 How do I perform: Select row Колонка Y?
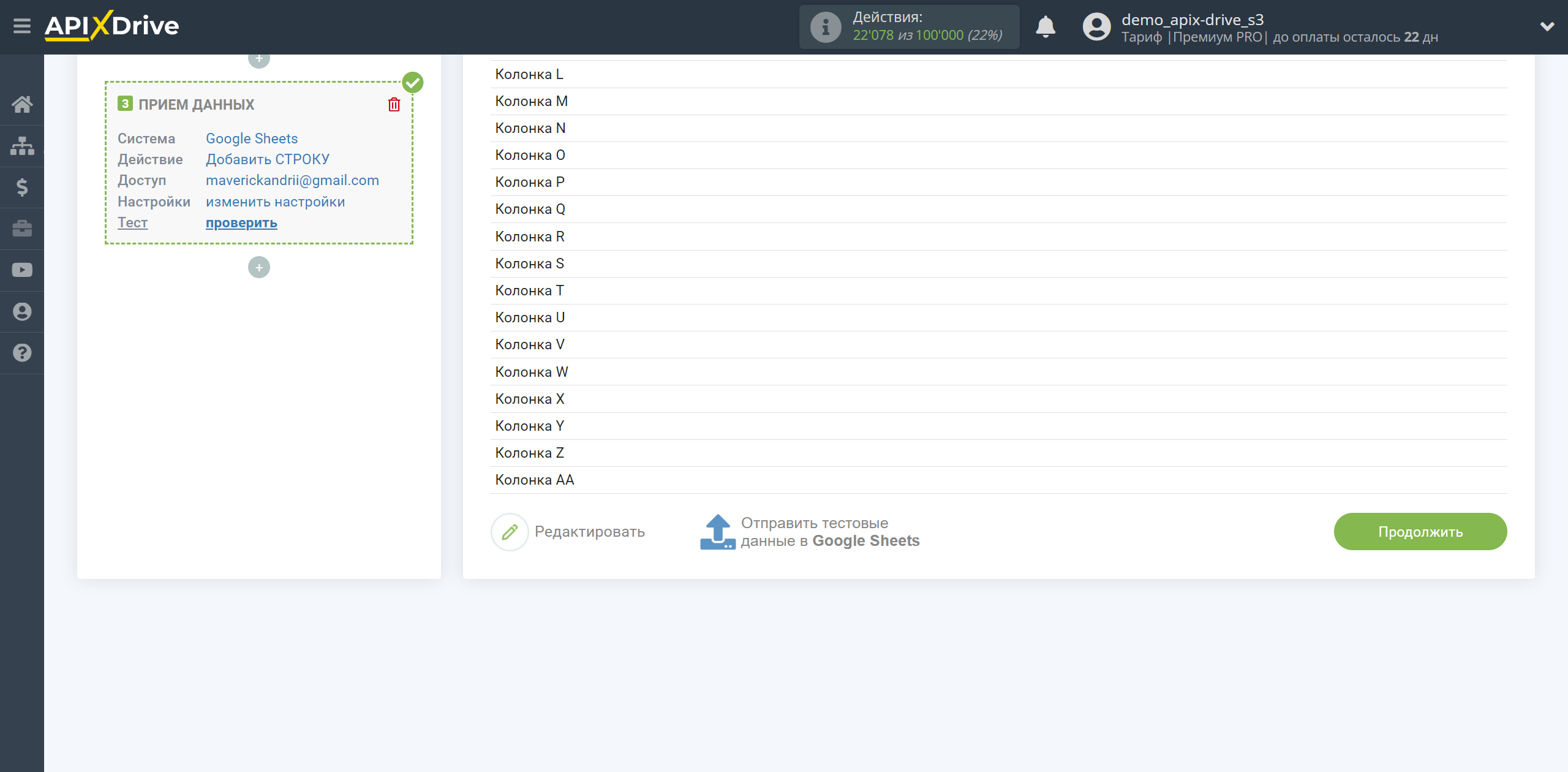[998, 426]
